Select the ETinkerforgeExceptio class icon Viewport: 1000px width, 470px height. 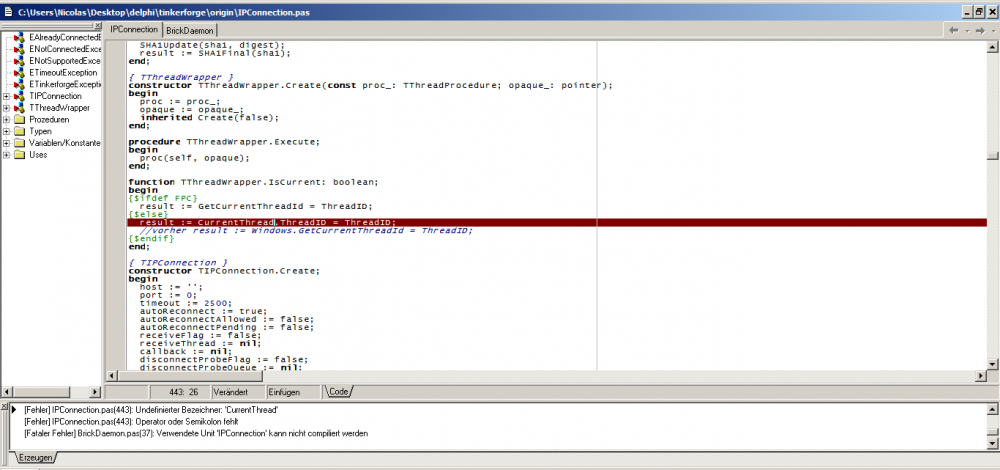point(19,84)
